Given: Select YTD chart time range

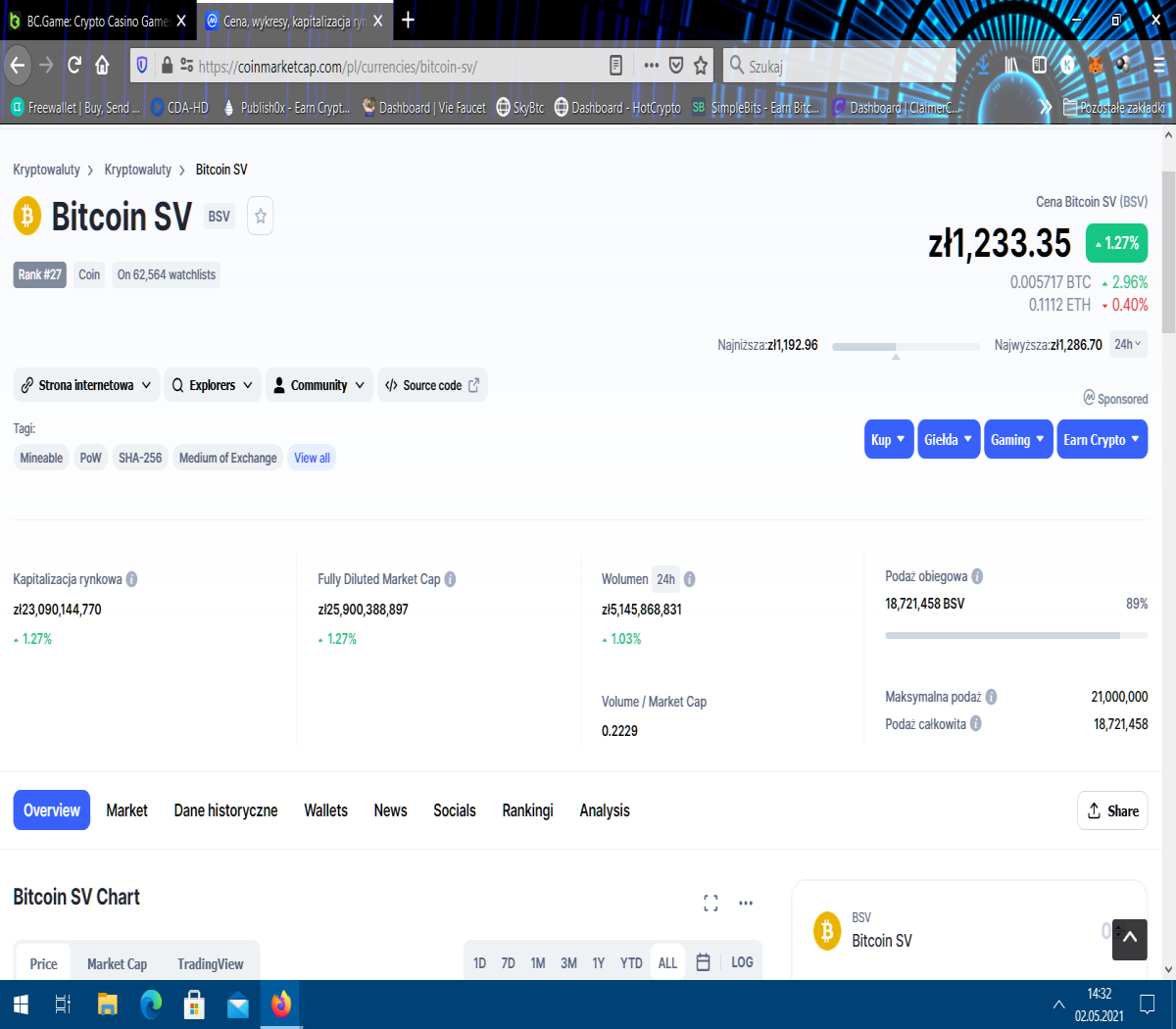Looking at the screenshot, I should pyautogui.click(x=631, y=963).
